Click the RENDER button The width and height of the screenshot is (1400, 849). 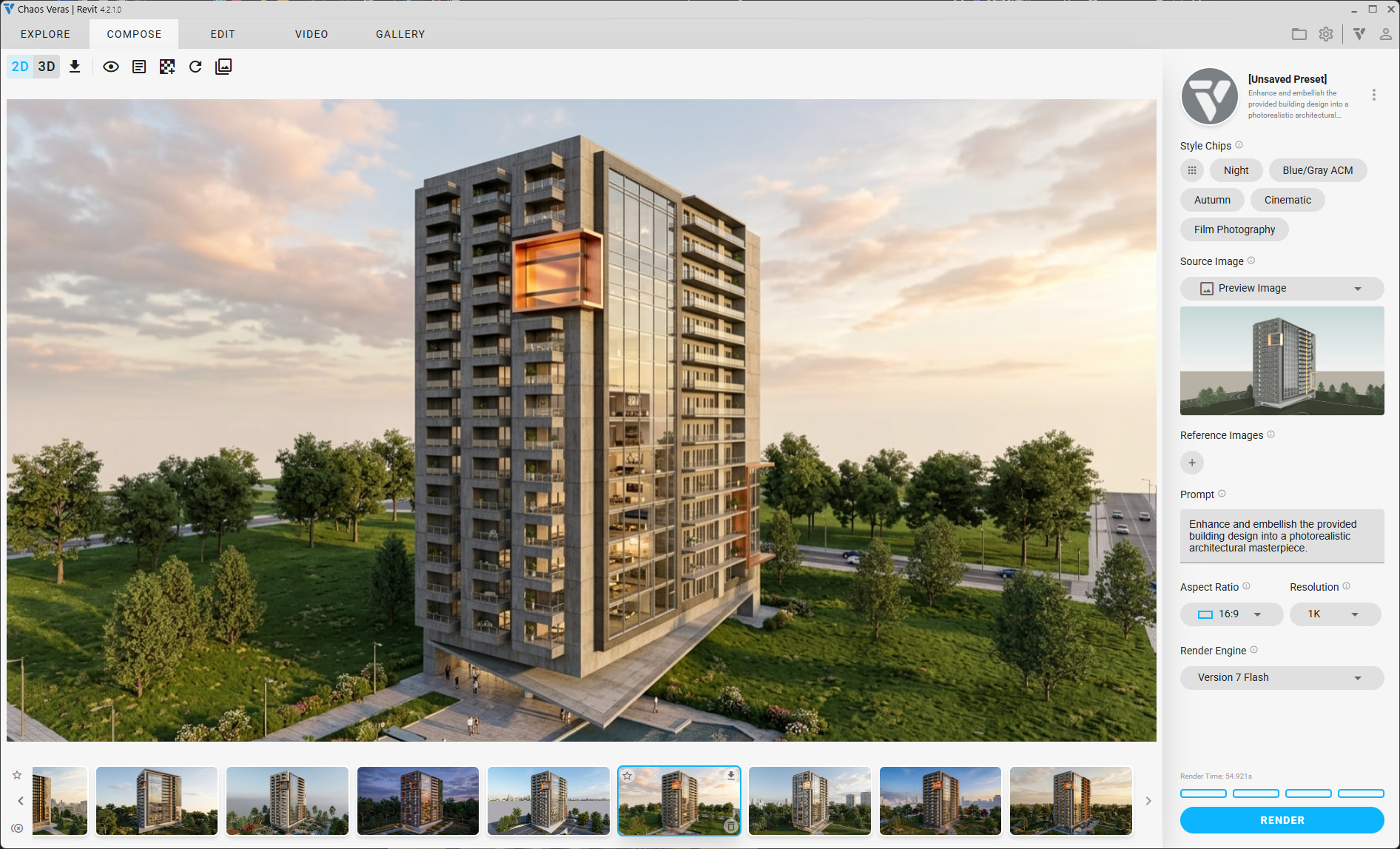(x=1282, y=820)
